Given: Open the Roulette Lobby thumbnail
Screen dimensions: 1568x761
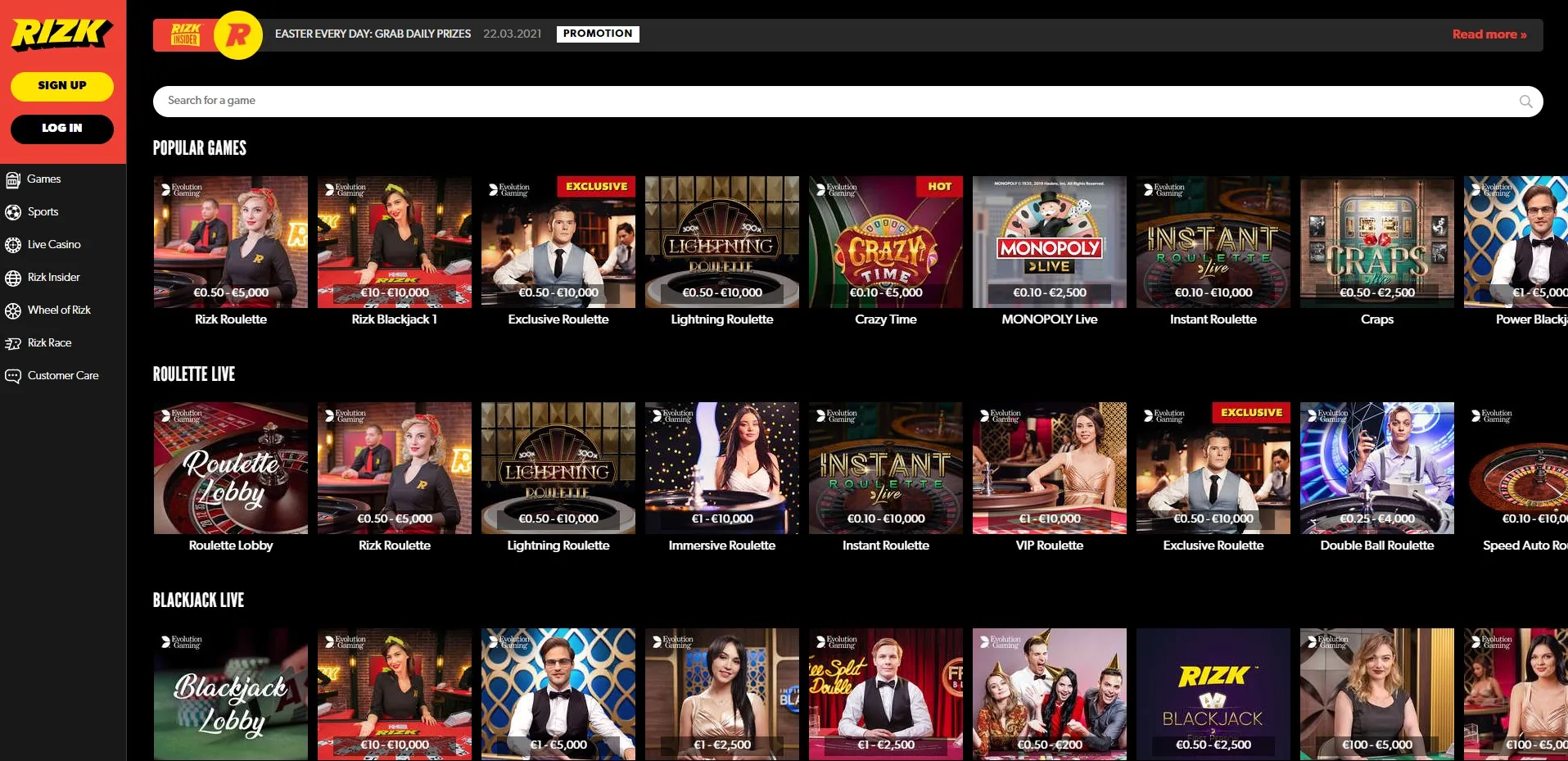Looking at the screenshot, I should 231,469.
